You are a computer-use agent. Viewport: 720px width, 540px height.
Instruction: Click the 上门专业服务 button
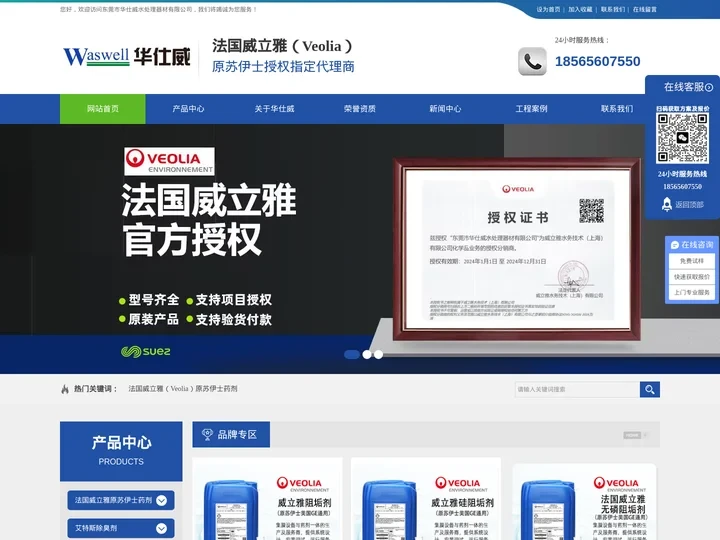click(x=692, y=292)
